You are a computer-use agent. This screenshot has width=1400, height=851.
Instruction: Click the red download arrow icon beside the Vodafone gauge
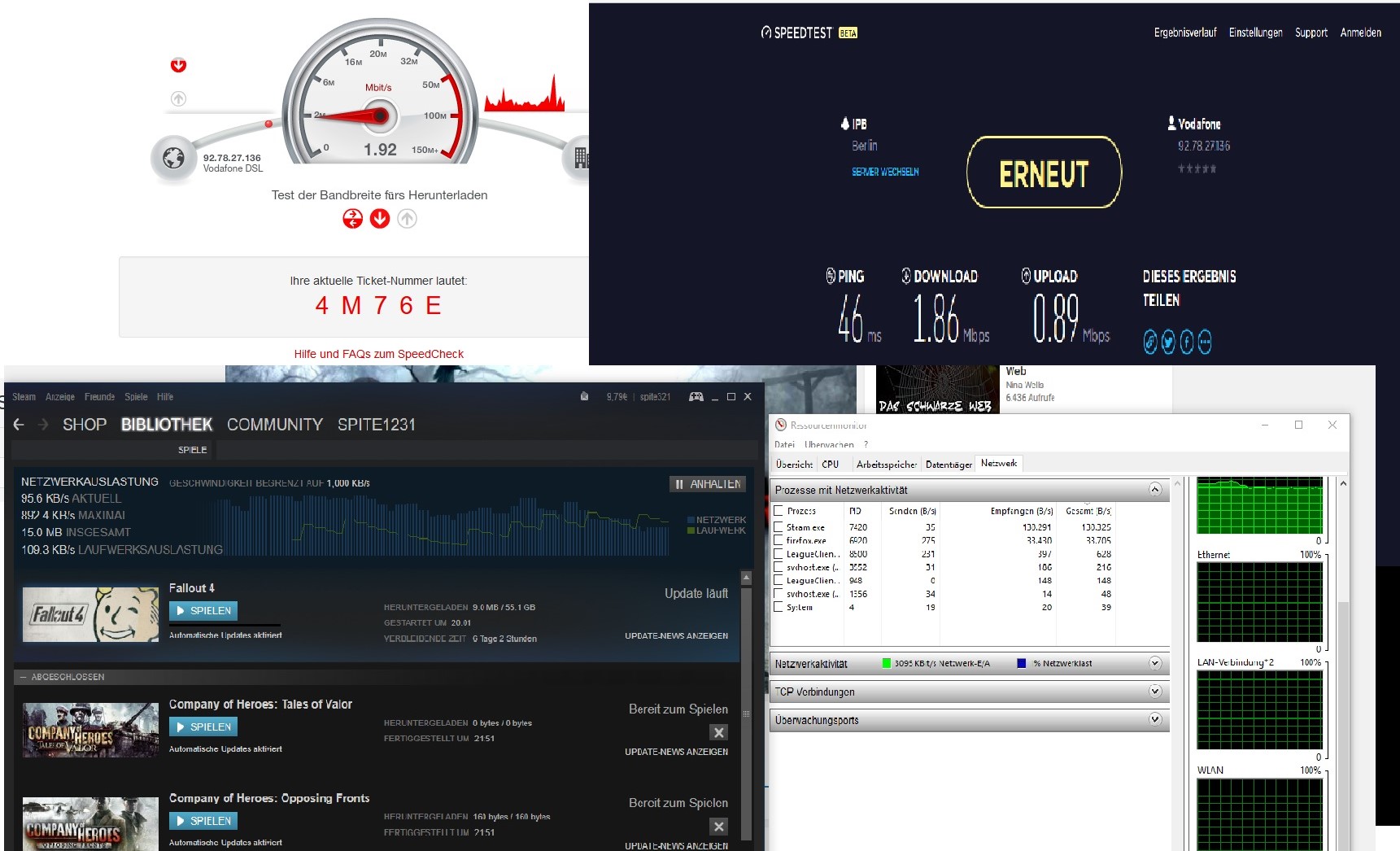tap(178, 65)
